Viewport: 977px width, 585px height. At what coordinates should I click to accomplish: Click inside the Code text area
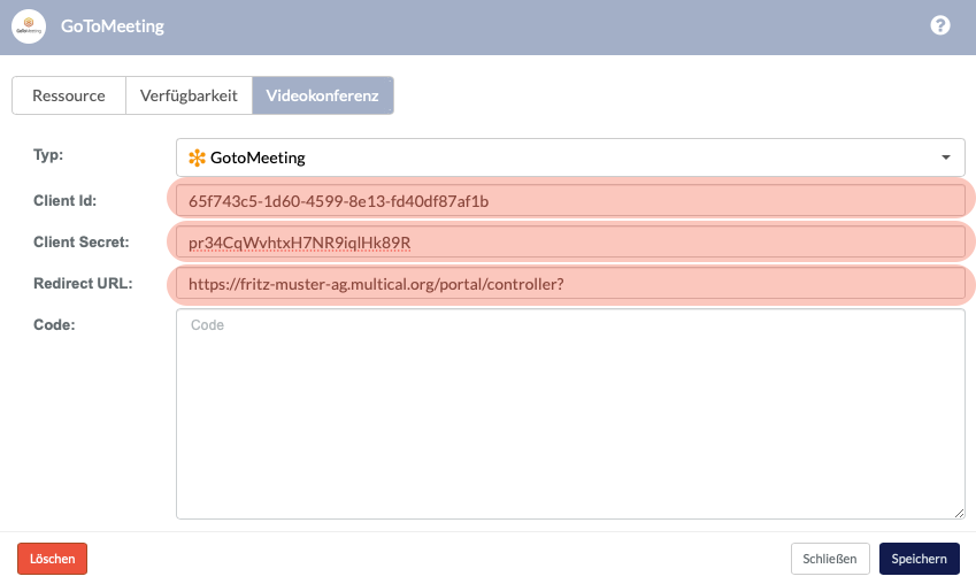click(570, 414)
